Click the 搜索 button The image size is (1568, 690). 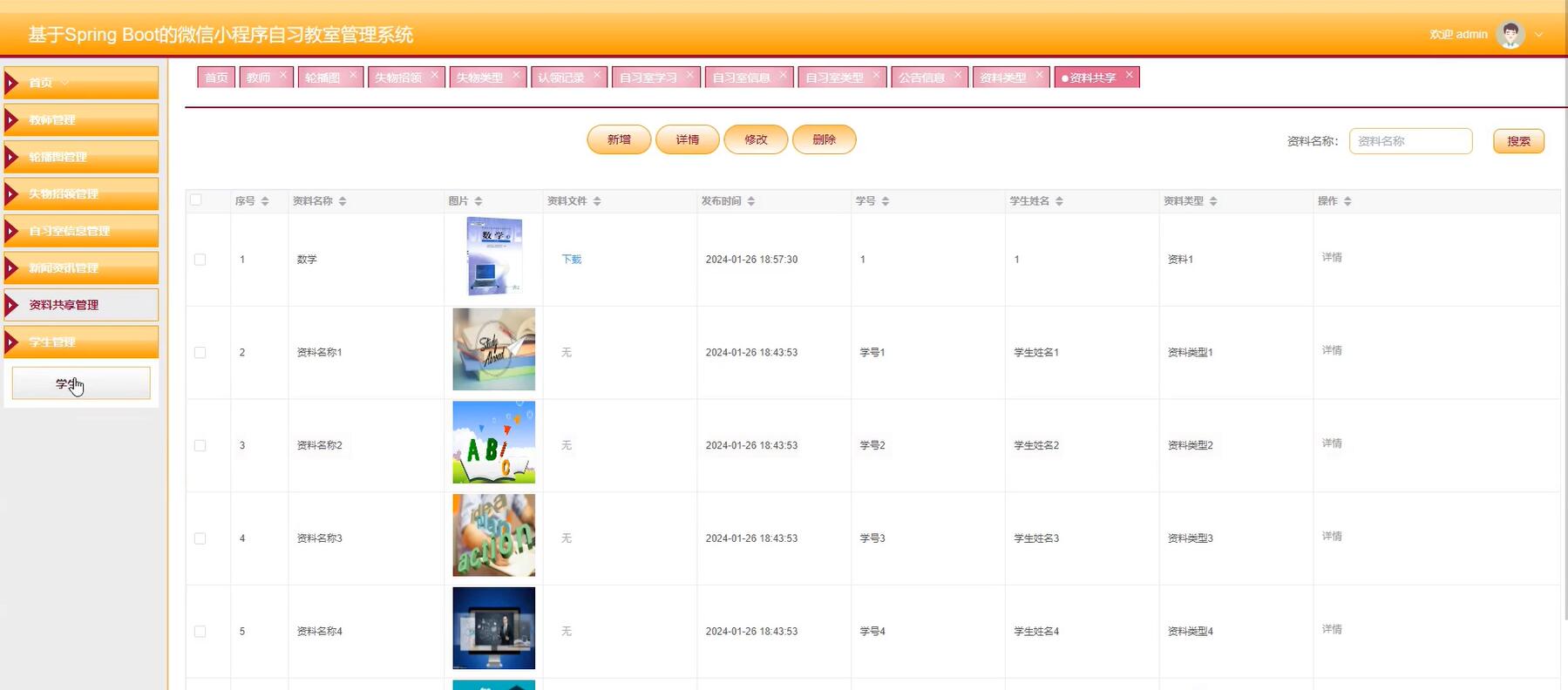[1518, 141]
